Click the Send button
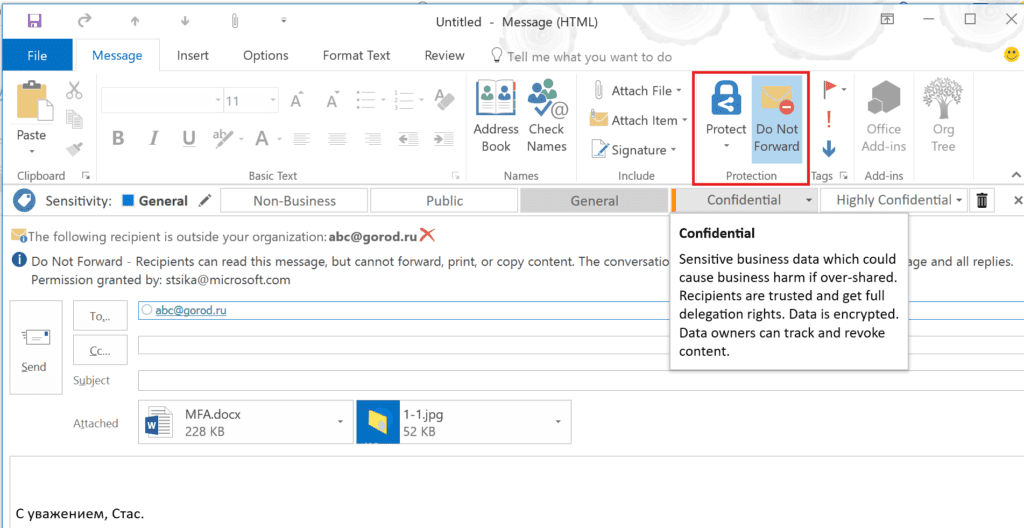The width and height of the screenshot is (1024, 528). pyautogui.click(x=36, y=347)
